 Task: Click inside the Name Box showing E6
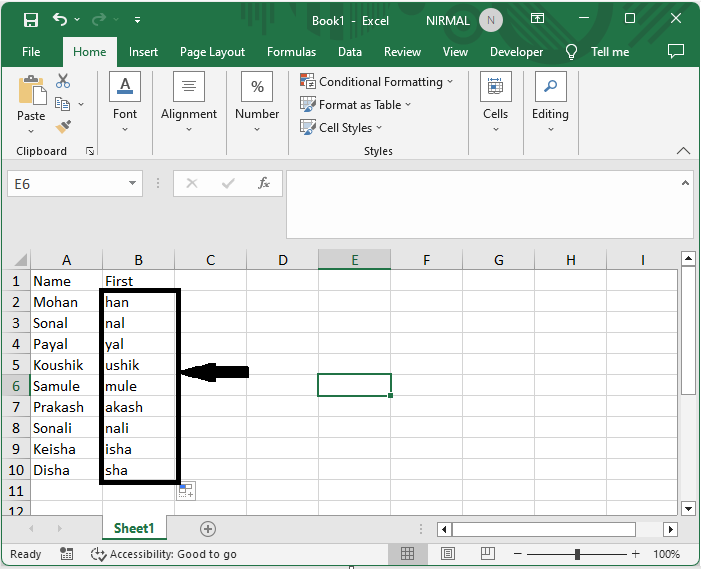coord(66,184)
